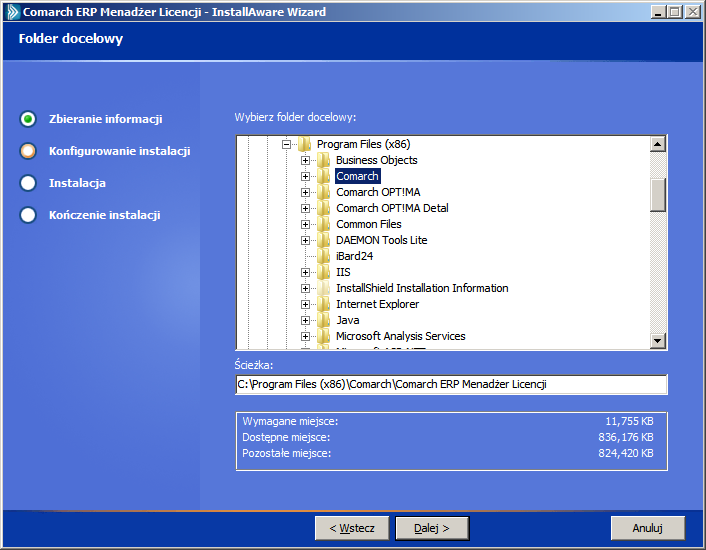The image size is (706, 550).
Task: Select the DAEMON Tools Lite label
Action: pyautogui.click(x=381, y=240)
